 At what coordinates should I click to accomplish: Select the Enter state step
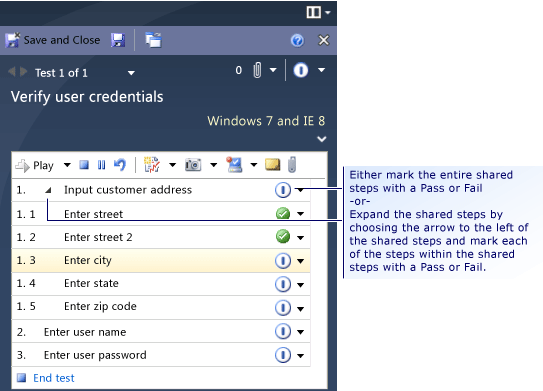(161, 284)
